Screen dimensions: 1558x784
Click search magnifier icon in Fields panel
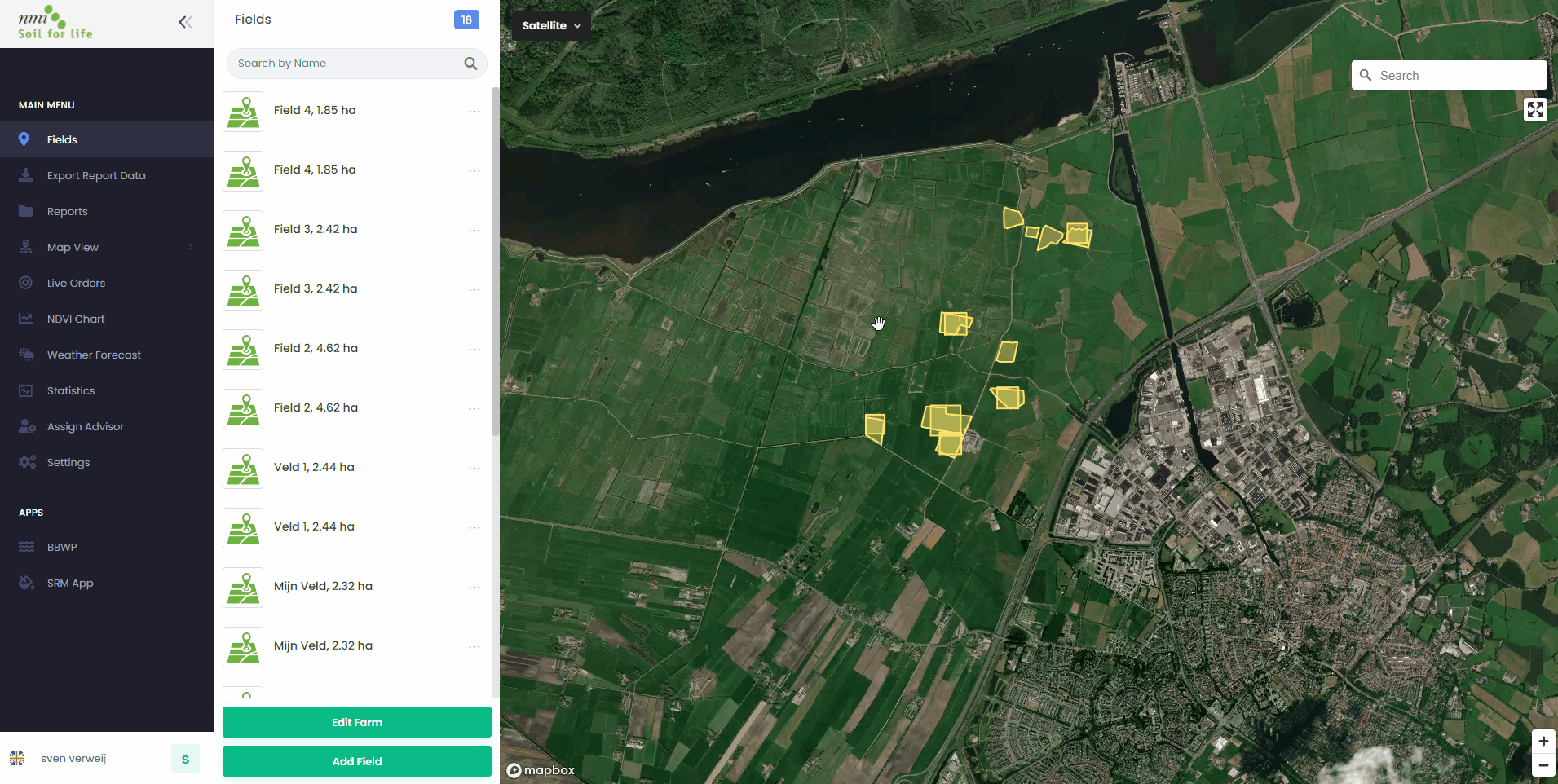point(470,64)
